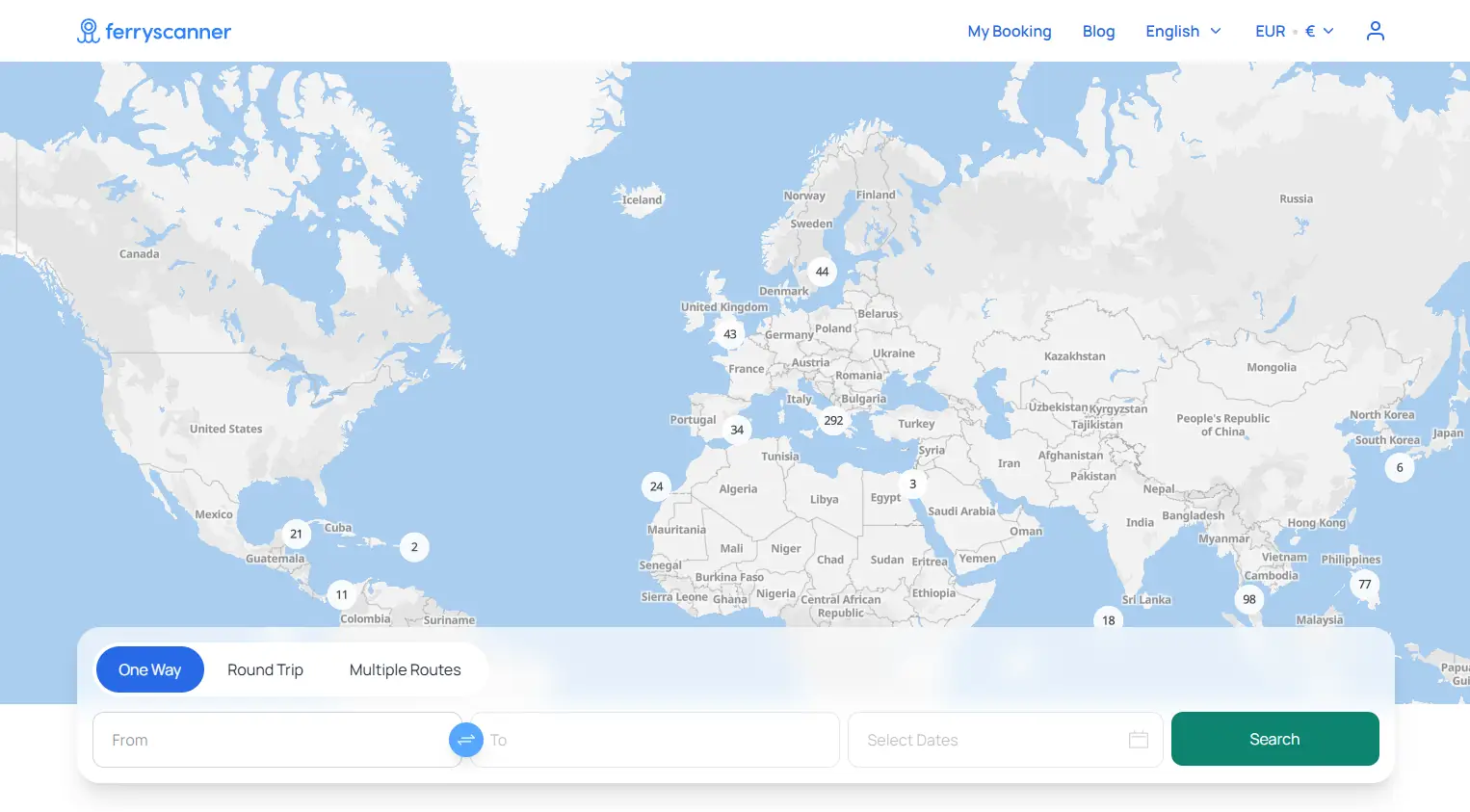Open the calendar icon in Select Dates
Image resolution: width=1470 pixels, height=812 pixels.
coord(1138,740)
